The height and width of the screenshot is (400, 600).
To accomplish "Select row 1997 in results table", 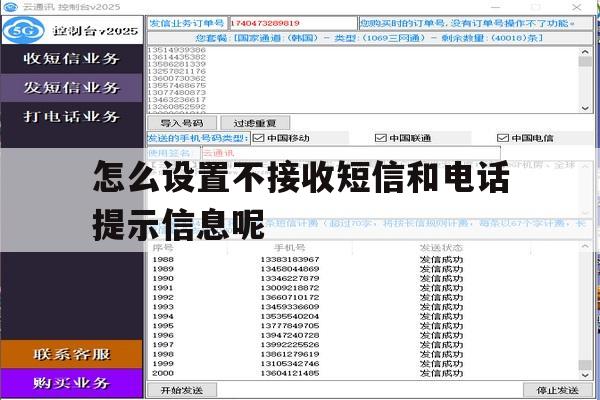I will (364, 344).
